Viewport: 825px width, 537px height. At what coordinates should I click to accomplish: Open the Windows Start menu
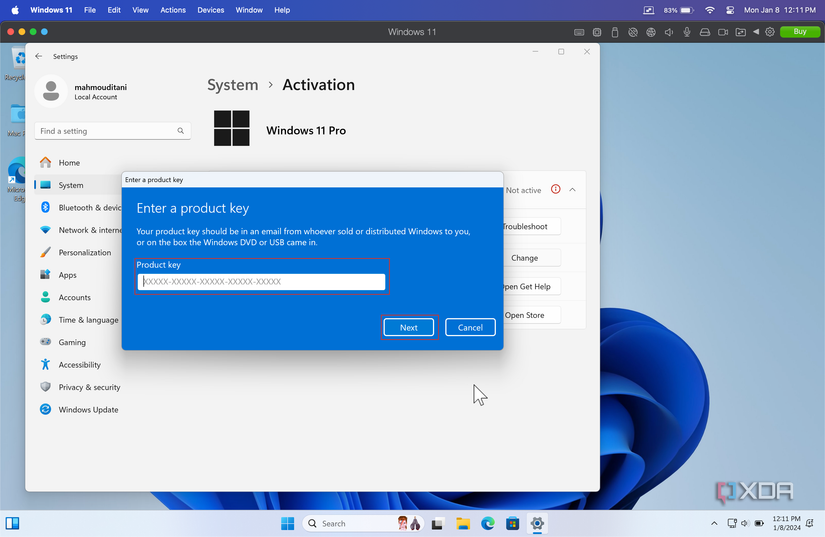[x=288, y=524]
